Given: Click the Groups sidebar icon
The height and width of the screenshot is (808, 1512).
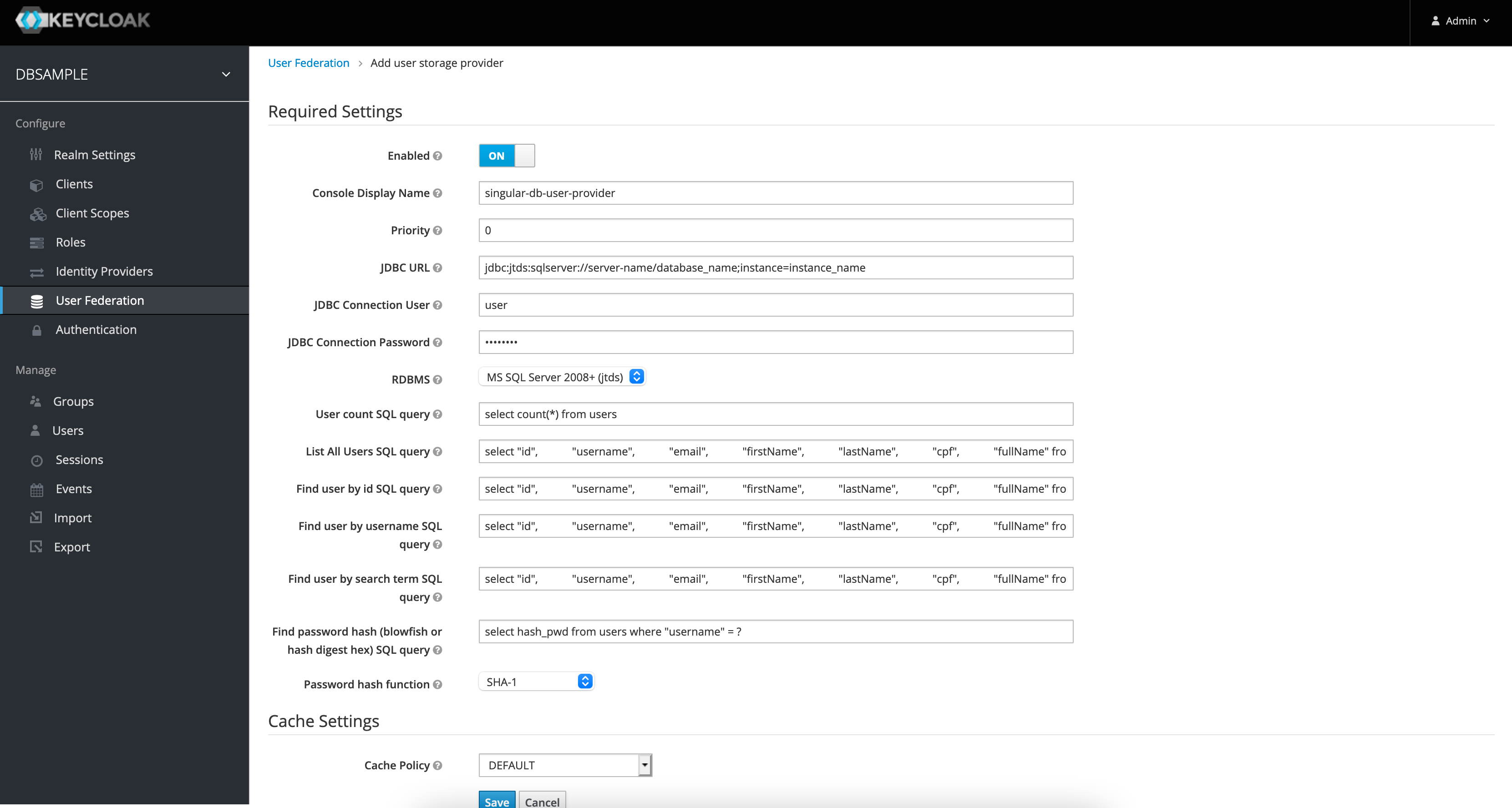Looking at the screenshot, I should 36,401.
